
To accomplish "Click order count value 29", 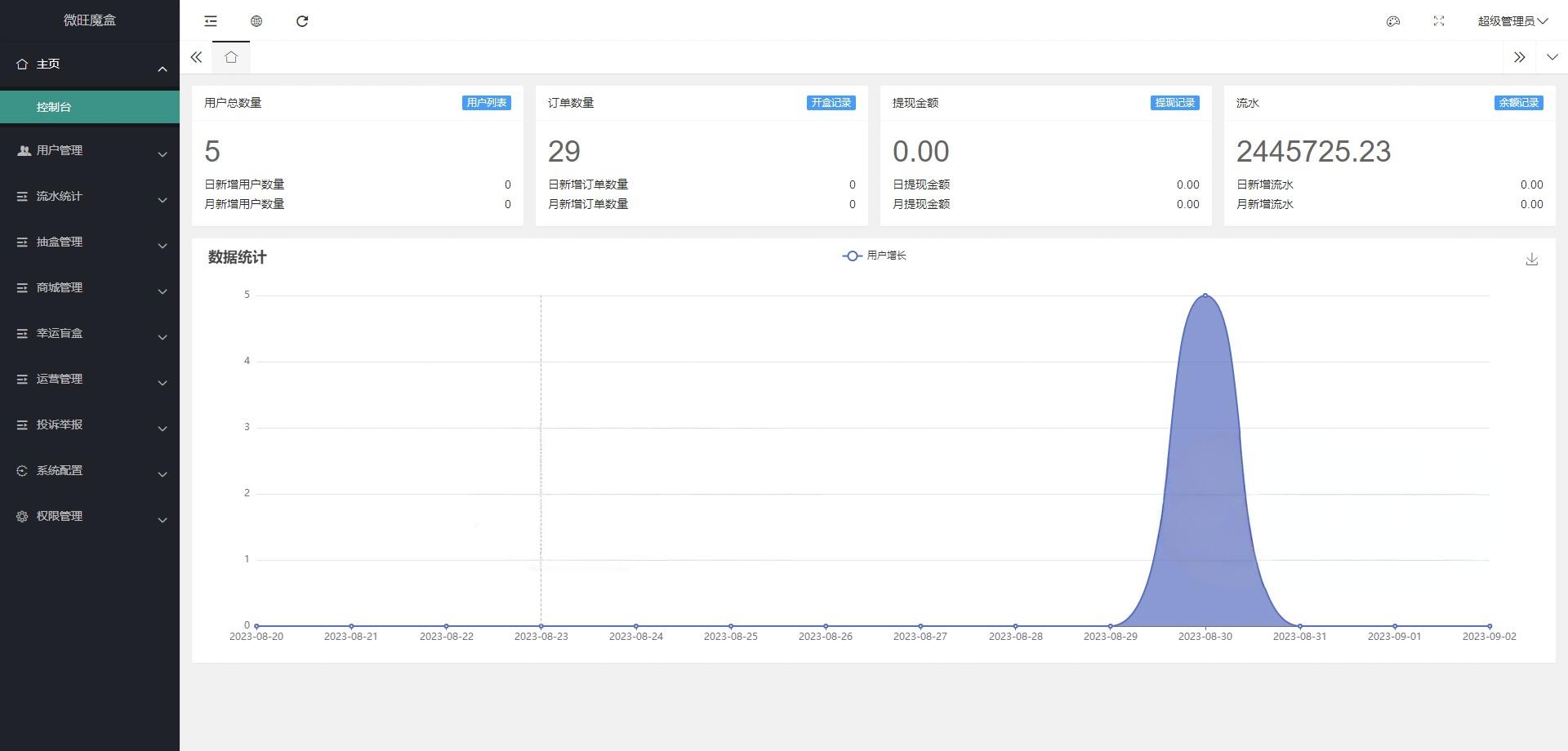I will 564,152.
